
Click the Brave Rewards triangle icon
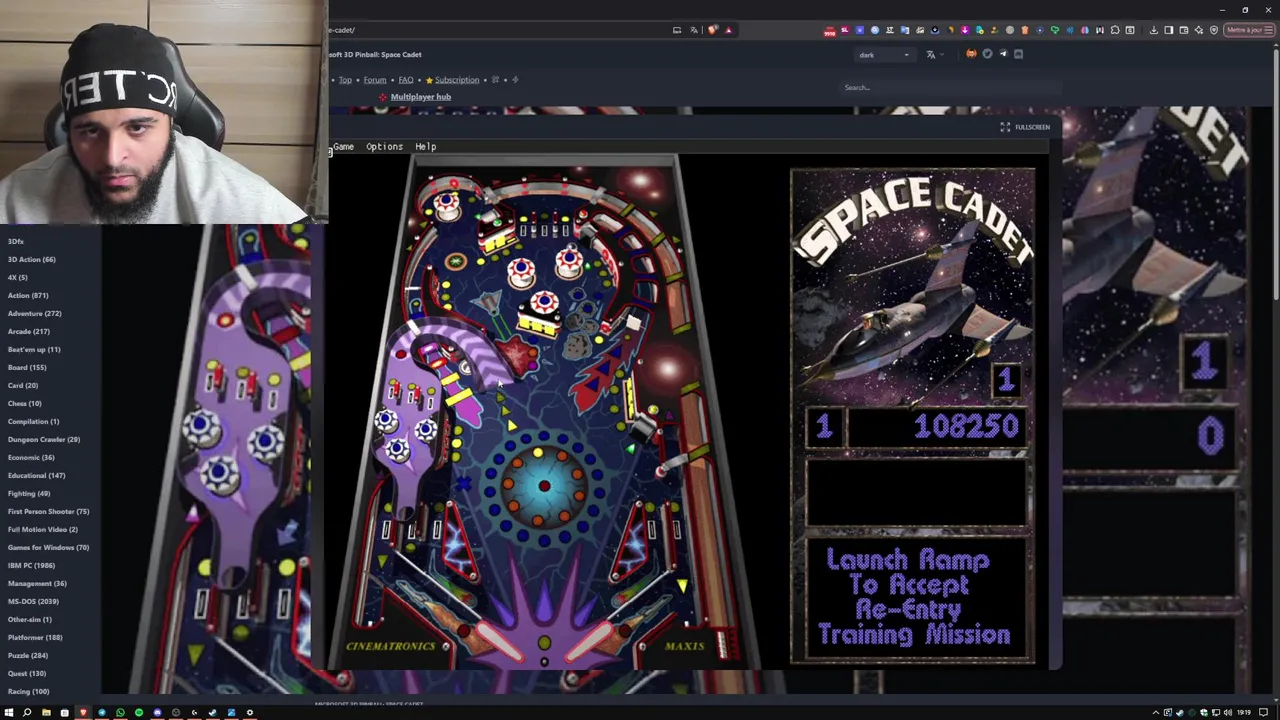pos(729,30)
